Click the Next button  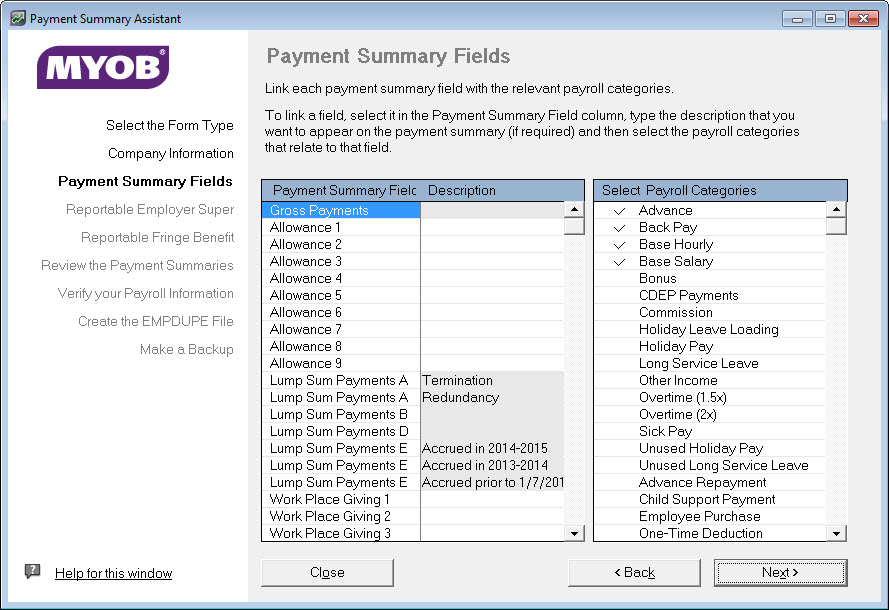click(780, 572)
